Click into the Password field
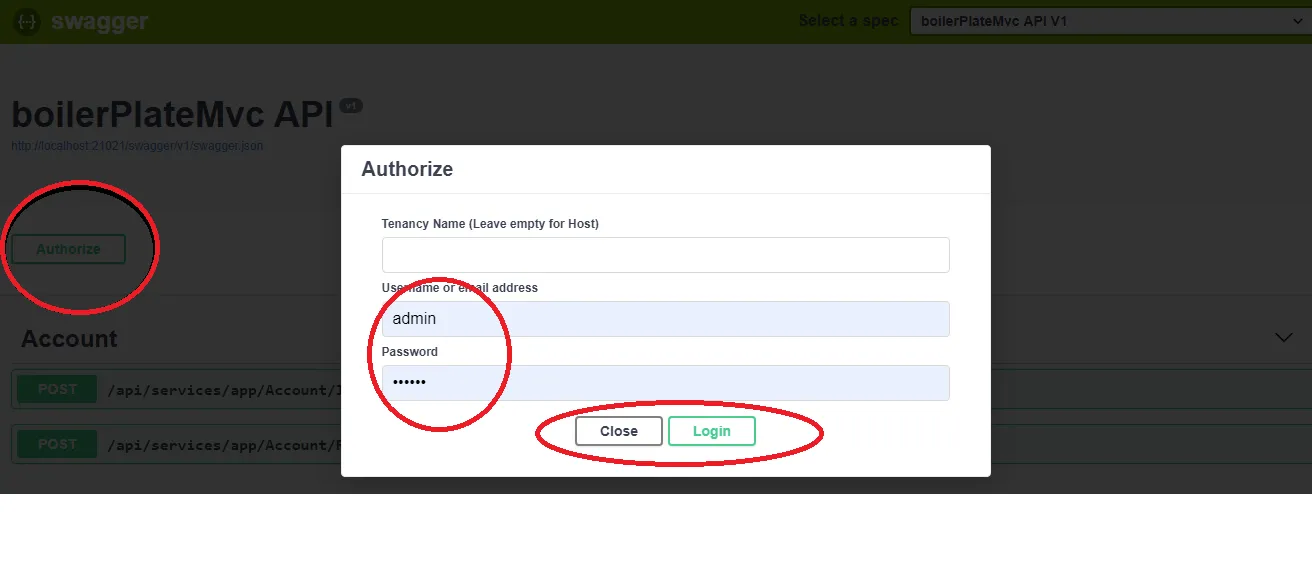 pos(665,383)
